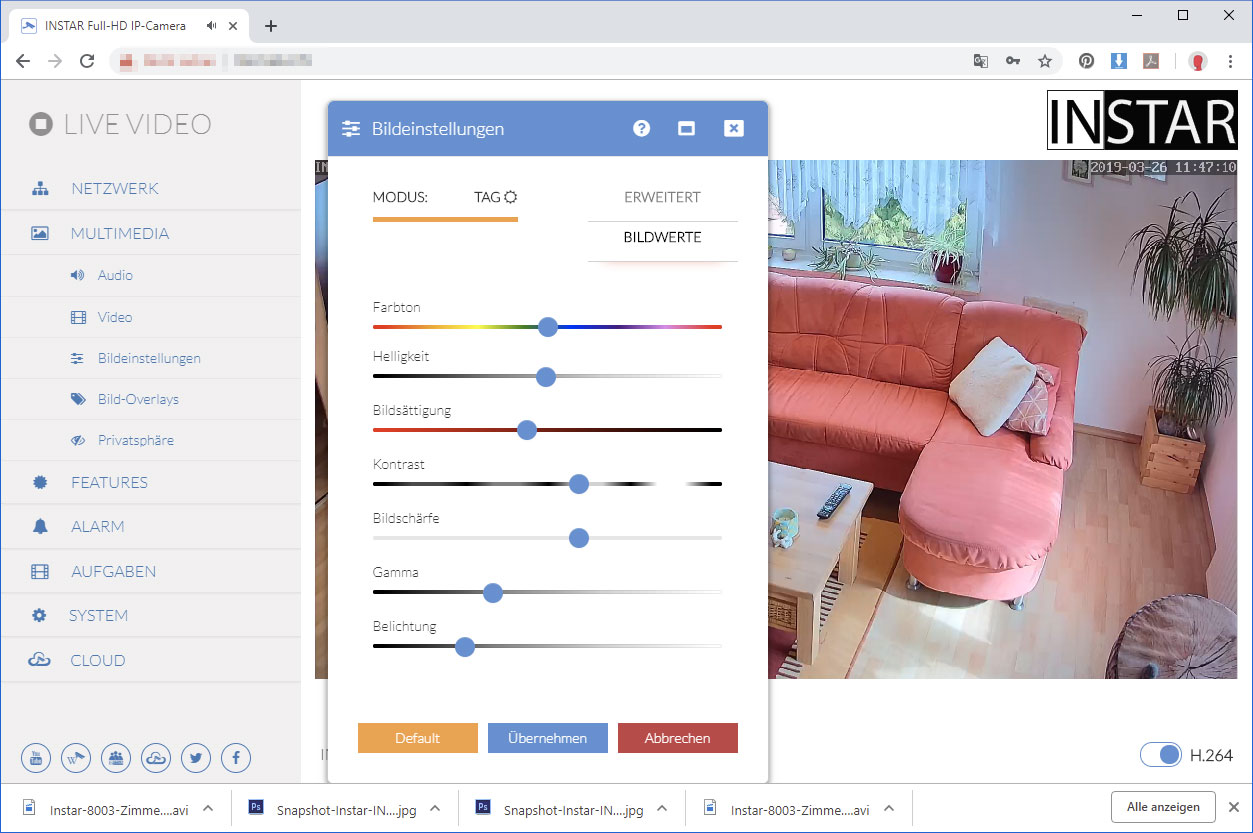
Task: Click the Pinterest extension icon
Action: (x=1086, y=61)
